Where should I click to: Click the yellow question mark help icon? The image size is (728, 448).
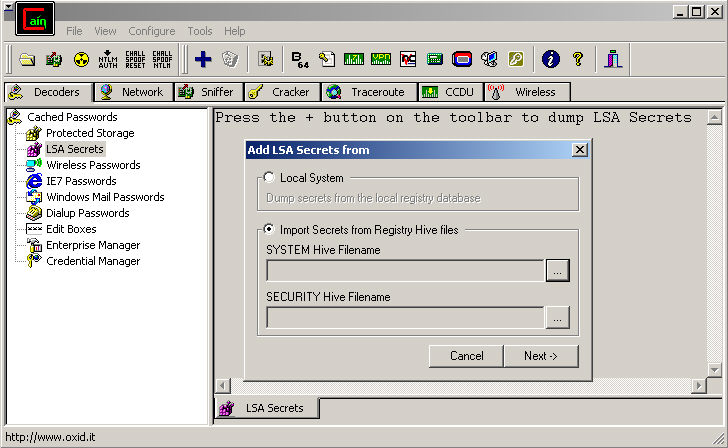pos(578,59)
